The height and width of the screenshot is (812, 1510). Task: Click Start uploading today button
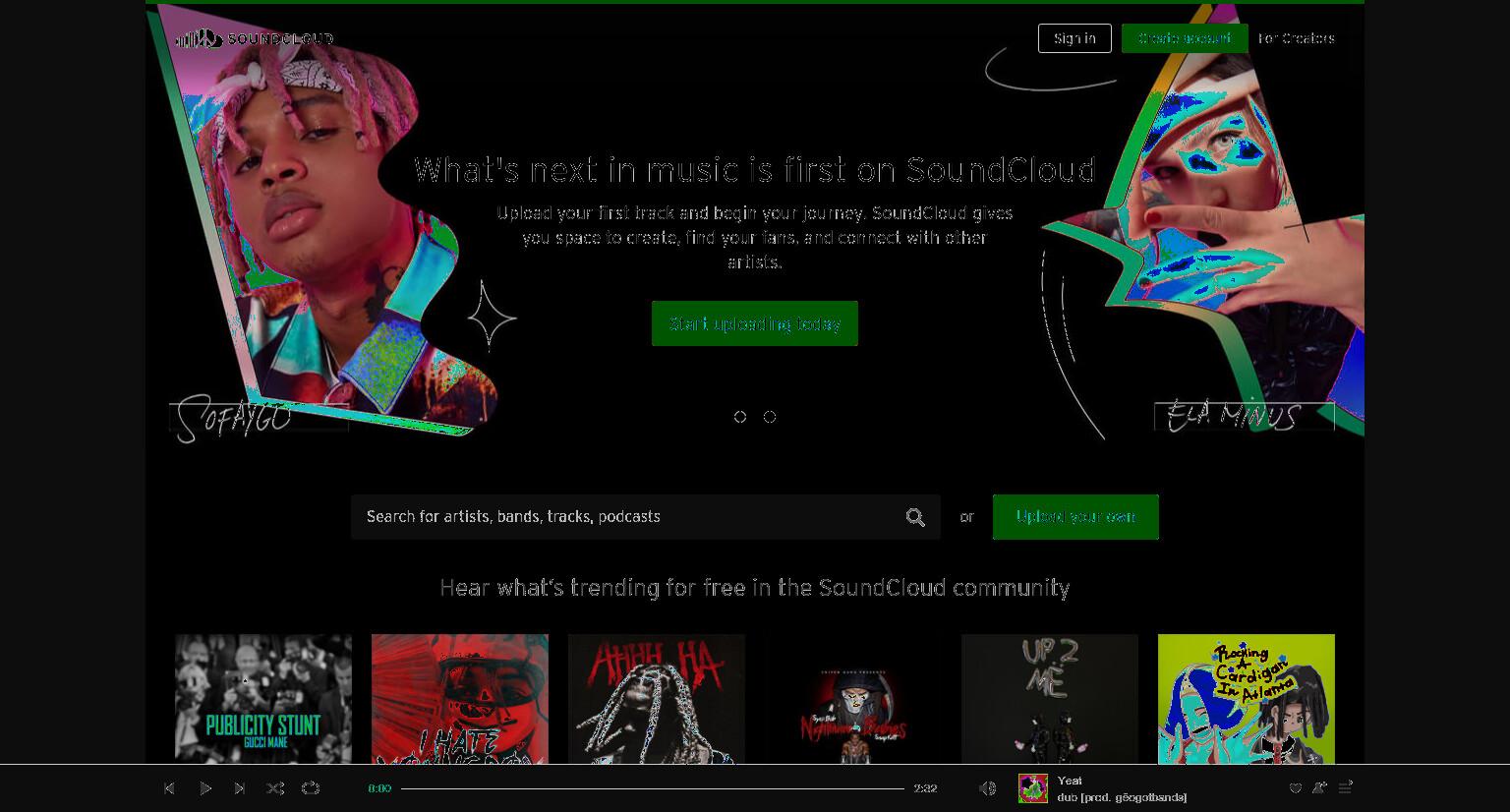pos(755,323)
